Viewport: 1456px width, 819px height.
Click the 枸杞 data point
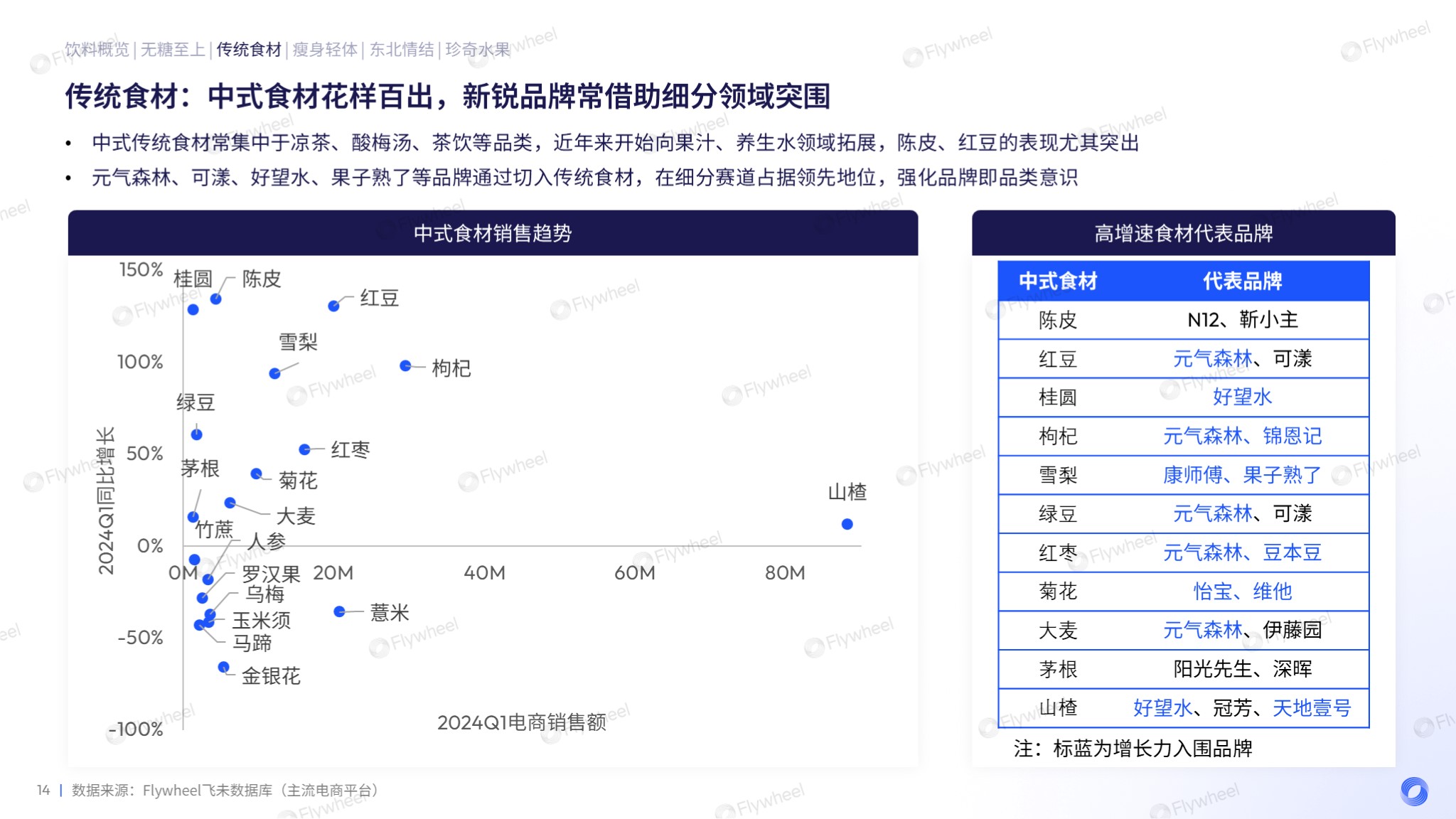405,365
